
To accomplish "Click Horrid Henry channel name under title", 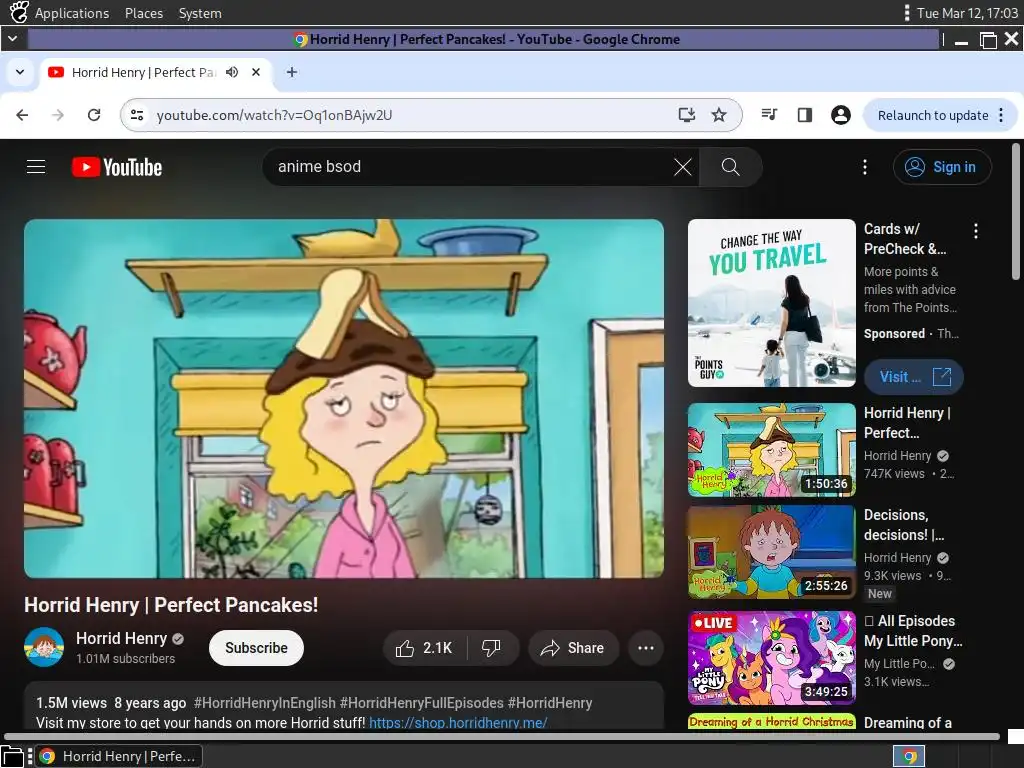I will click(x=121, y=638).
